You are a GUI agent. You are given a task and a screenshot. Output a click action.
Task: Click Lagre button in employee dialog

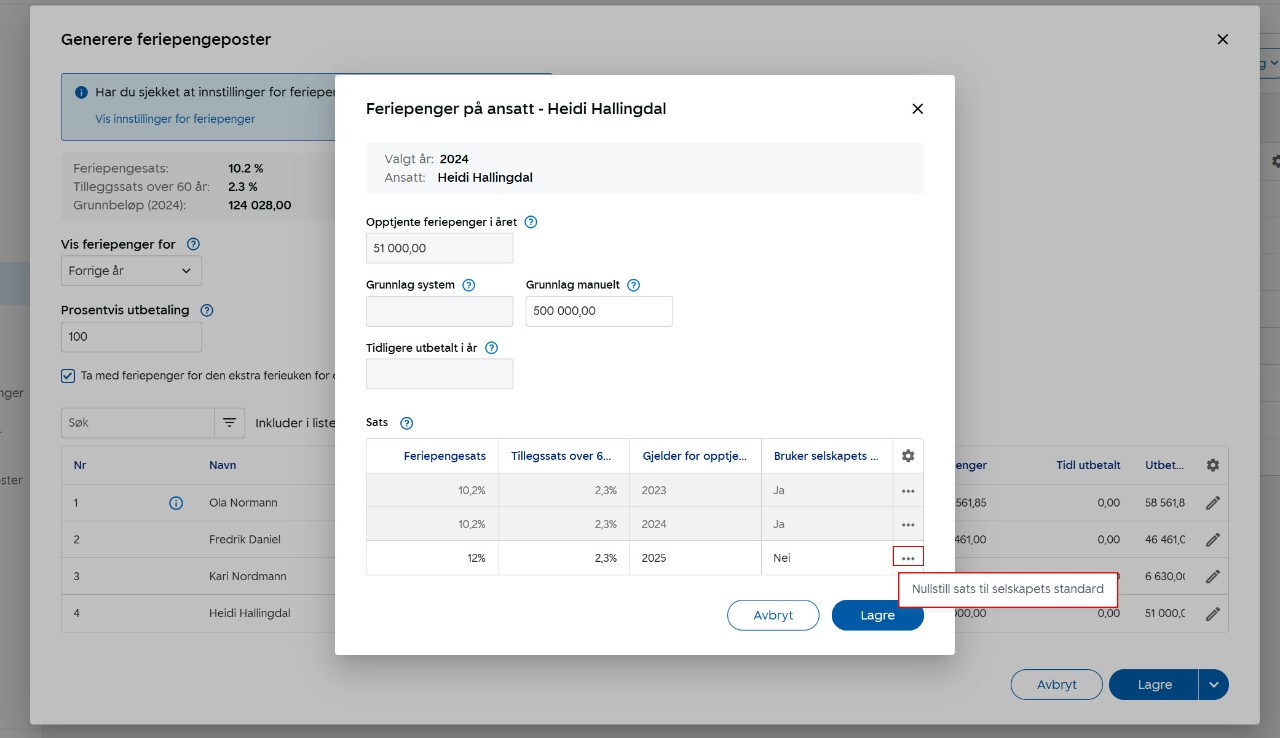click(x=877, y=615)
